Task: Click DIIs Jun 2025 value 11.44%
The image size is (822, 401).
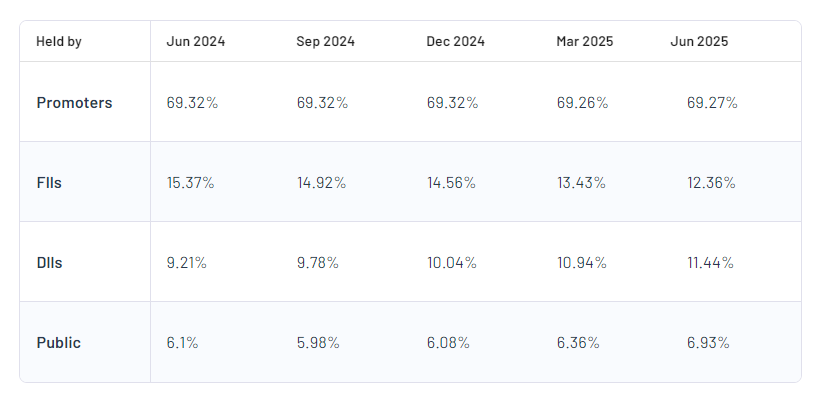Action: click(x=709, y=263)
